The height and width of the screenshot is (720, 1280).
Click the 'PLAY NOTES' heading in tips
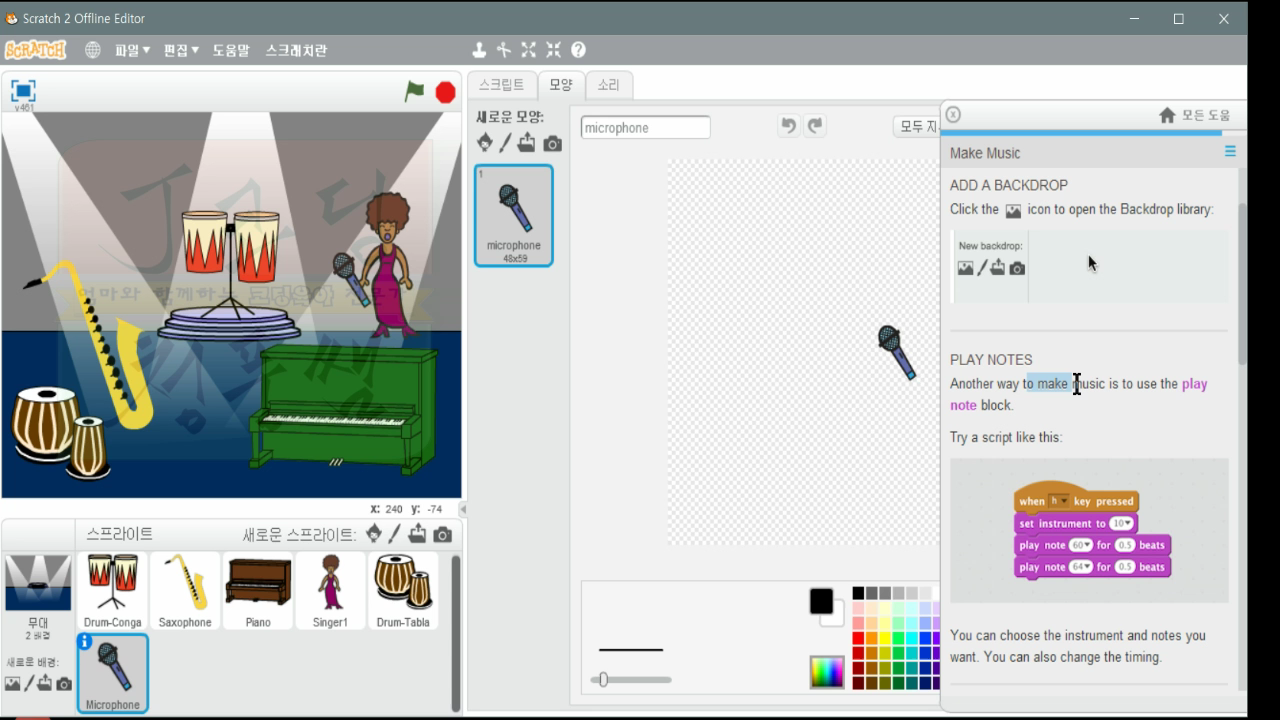click(991, 360)
